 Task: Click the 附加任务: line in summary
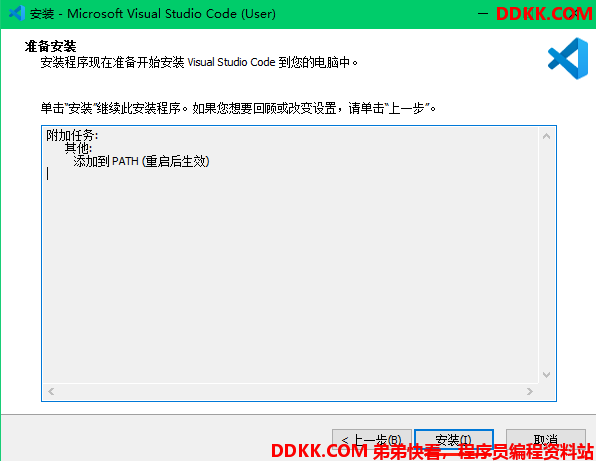click(72, 135)
